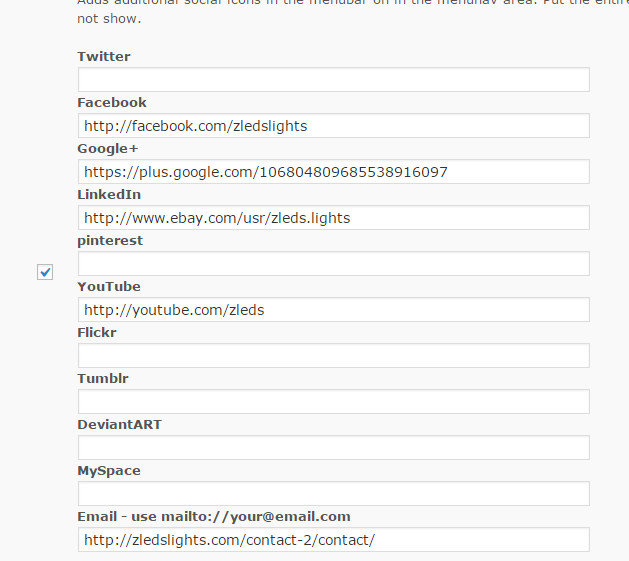Focus the empty Tumblr input field
629x561 pixels.
[x=333, y=402]
